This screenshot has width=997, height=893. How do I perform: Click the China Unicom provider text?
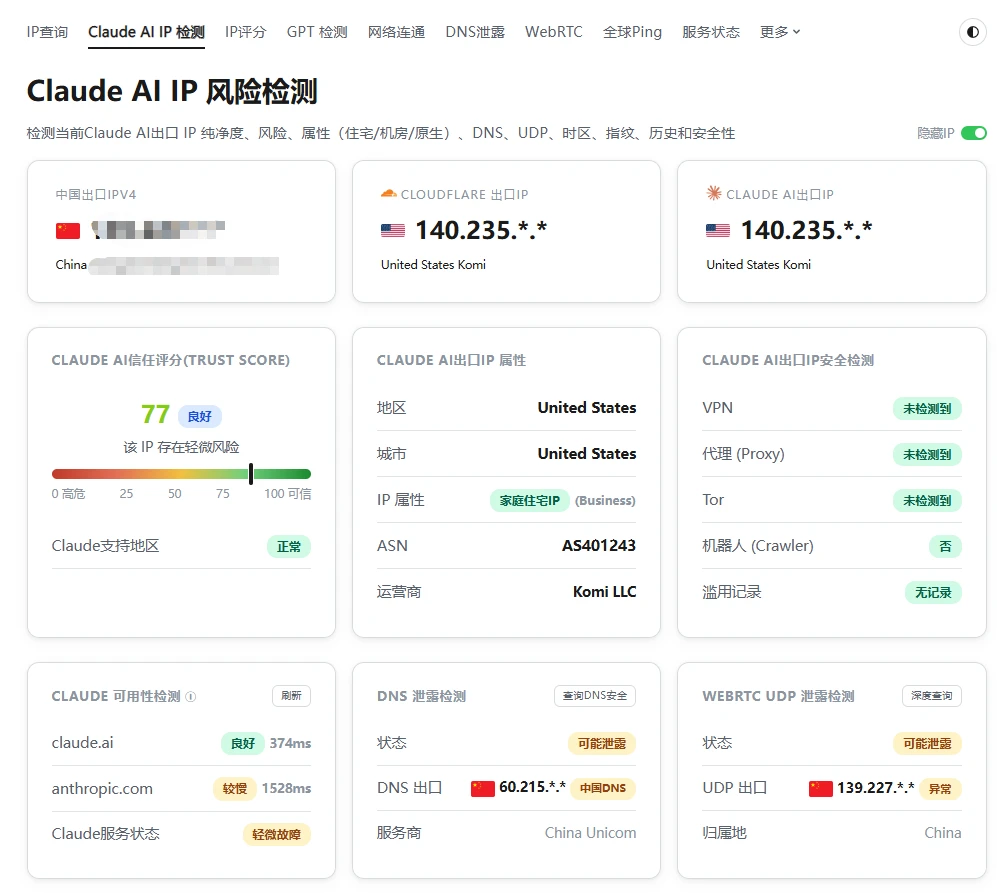click(590, 833)
